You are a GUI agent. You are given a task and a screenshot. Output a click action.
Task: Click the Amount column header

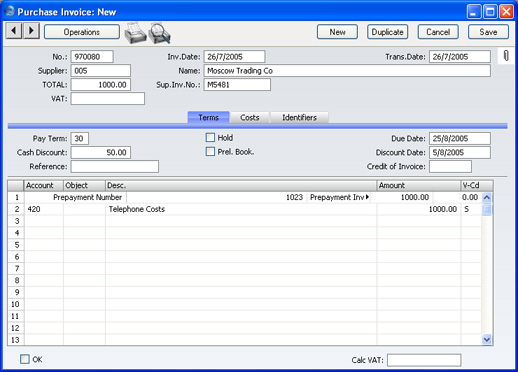tap(419, 185)
